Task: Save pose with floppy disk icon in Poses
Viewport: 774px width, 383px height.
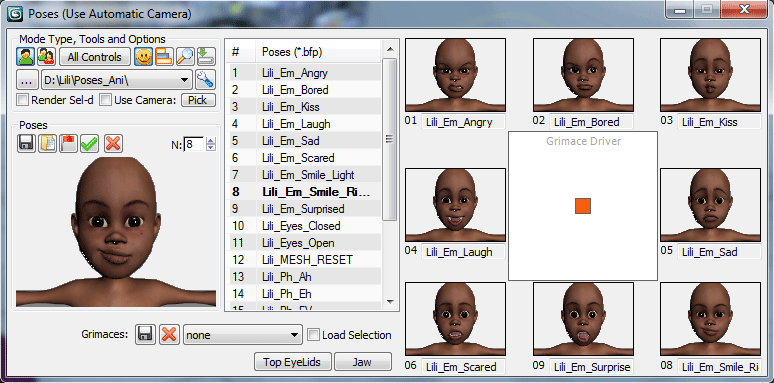Action: 26,143
